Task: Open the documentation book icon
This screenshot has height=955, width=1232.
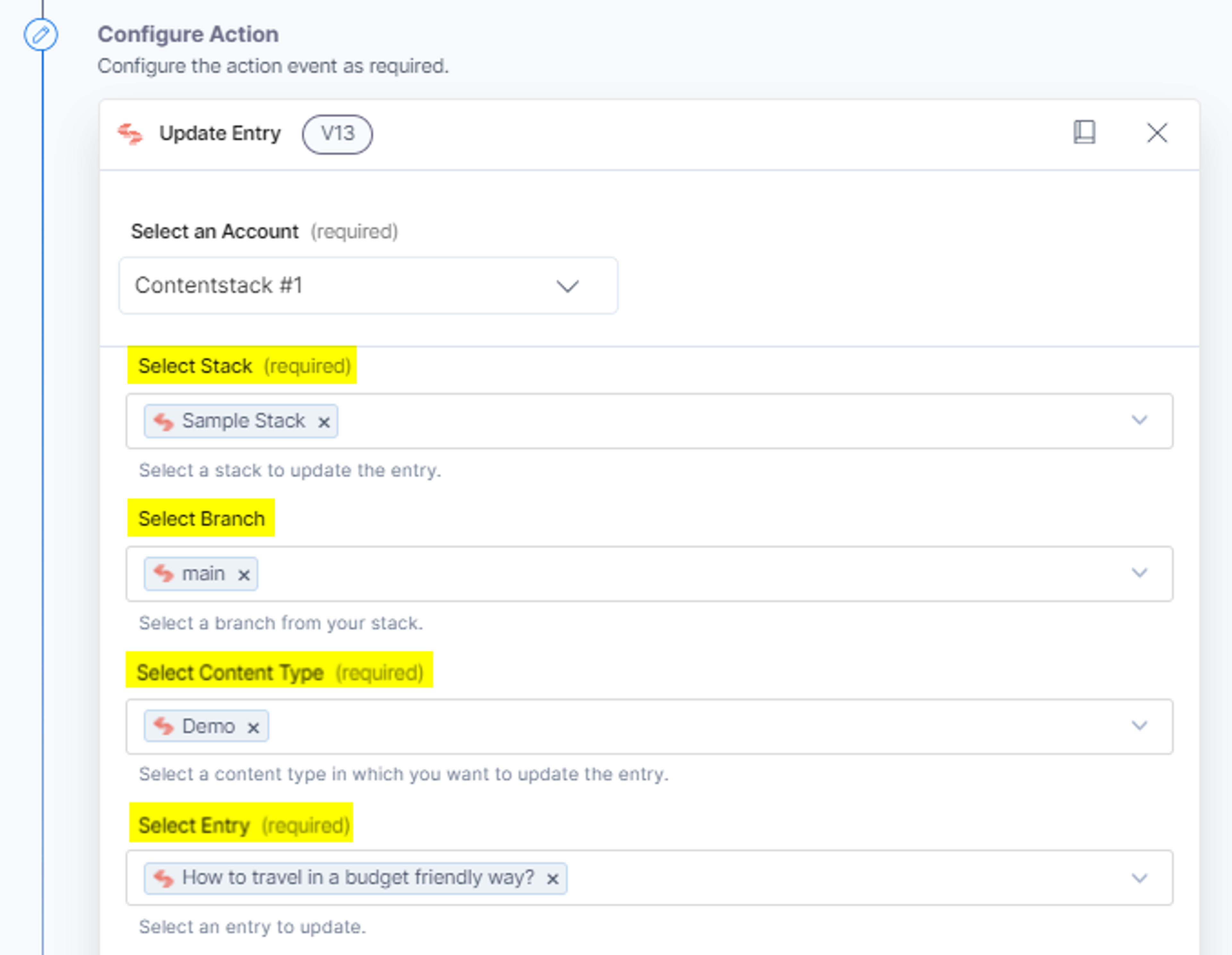Action: click(1084, 132)
